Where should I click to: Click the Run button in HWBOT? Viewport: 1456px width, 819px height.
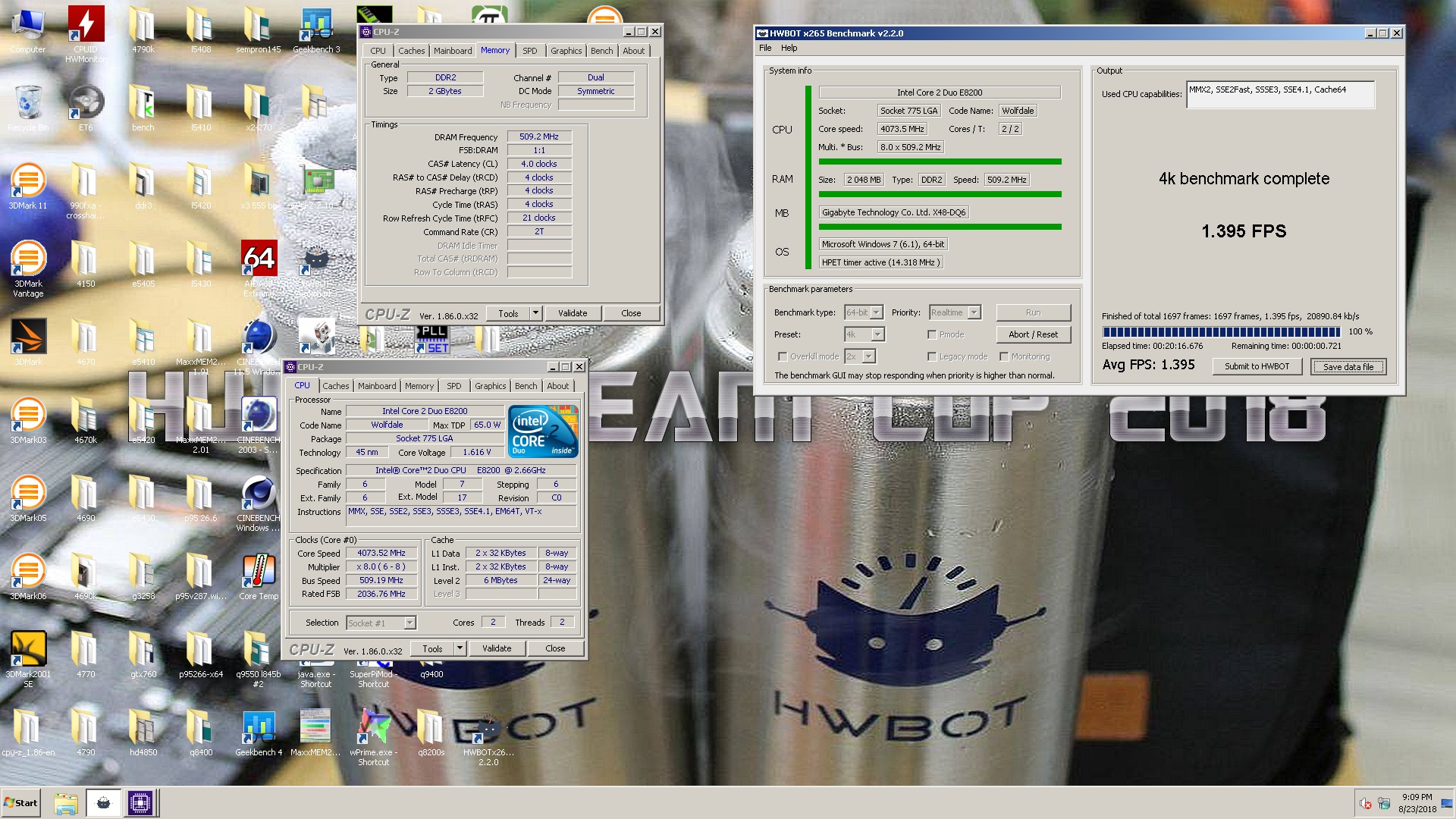pos(1033,312)
